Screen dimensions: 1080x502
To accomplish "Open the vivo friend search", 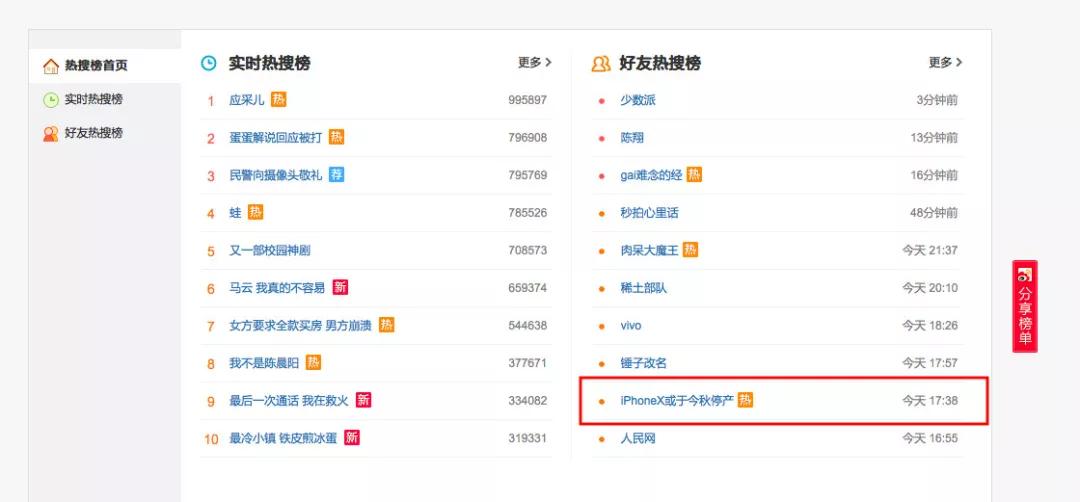I will click(x=630, y=326).
